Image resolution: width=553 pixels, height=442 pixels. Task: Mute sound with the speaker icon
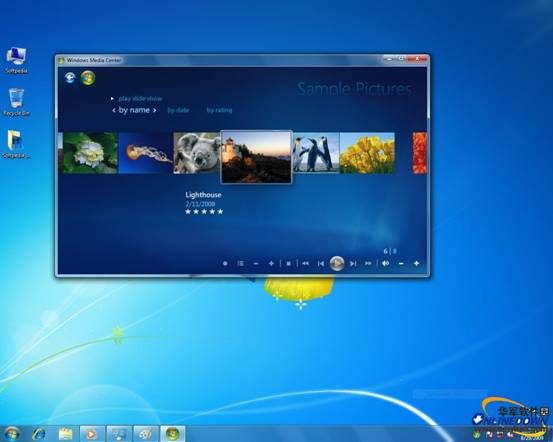click(x=385, y=264)
